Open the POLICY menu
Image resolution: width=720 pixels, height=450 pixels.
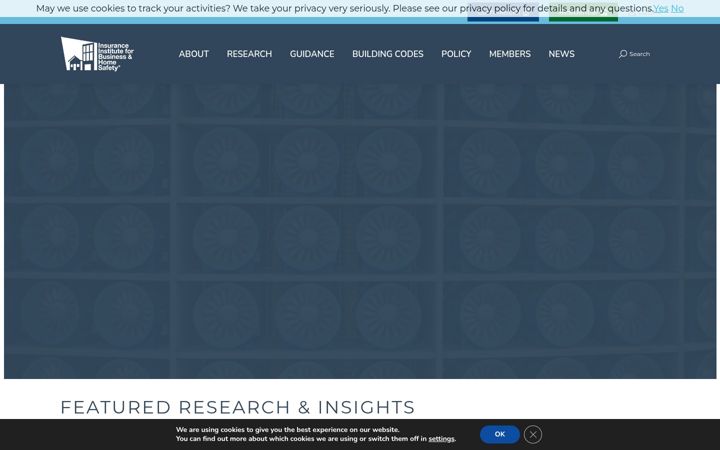456,54
